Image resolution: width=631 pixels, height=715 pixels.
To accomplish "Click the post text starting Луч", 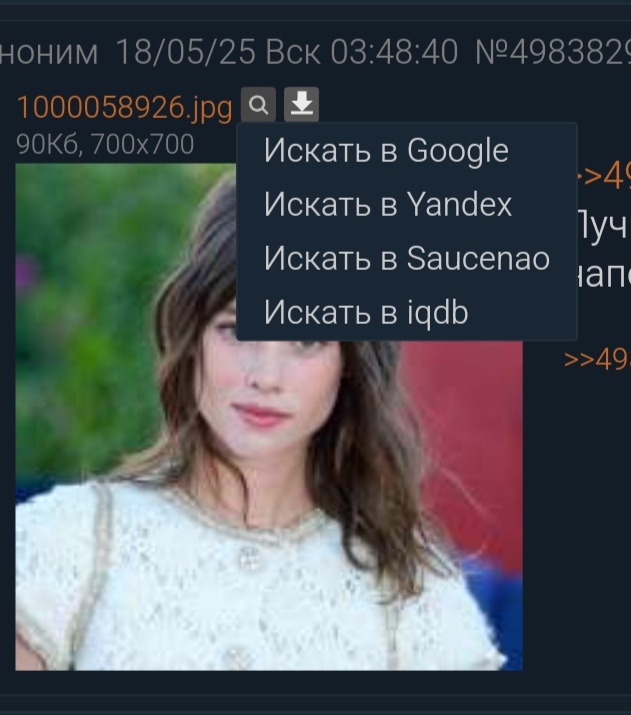I will pyautogui.click(x=604, y=226).
